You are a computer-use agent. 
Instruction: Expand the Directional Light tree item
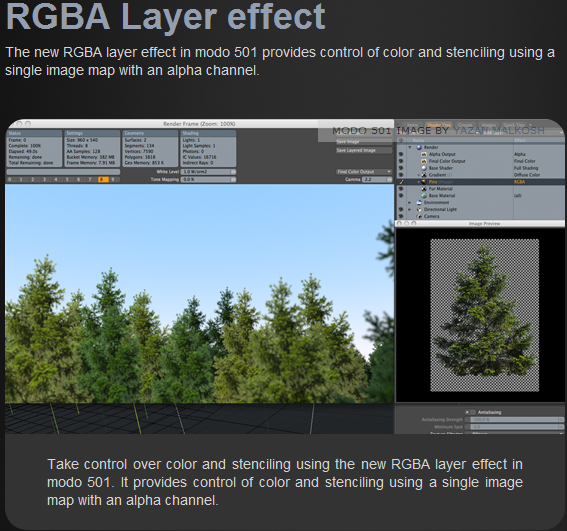pyautogui.click(x=410, y=209)
